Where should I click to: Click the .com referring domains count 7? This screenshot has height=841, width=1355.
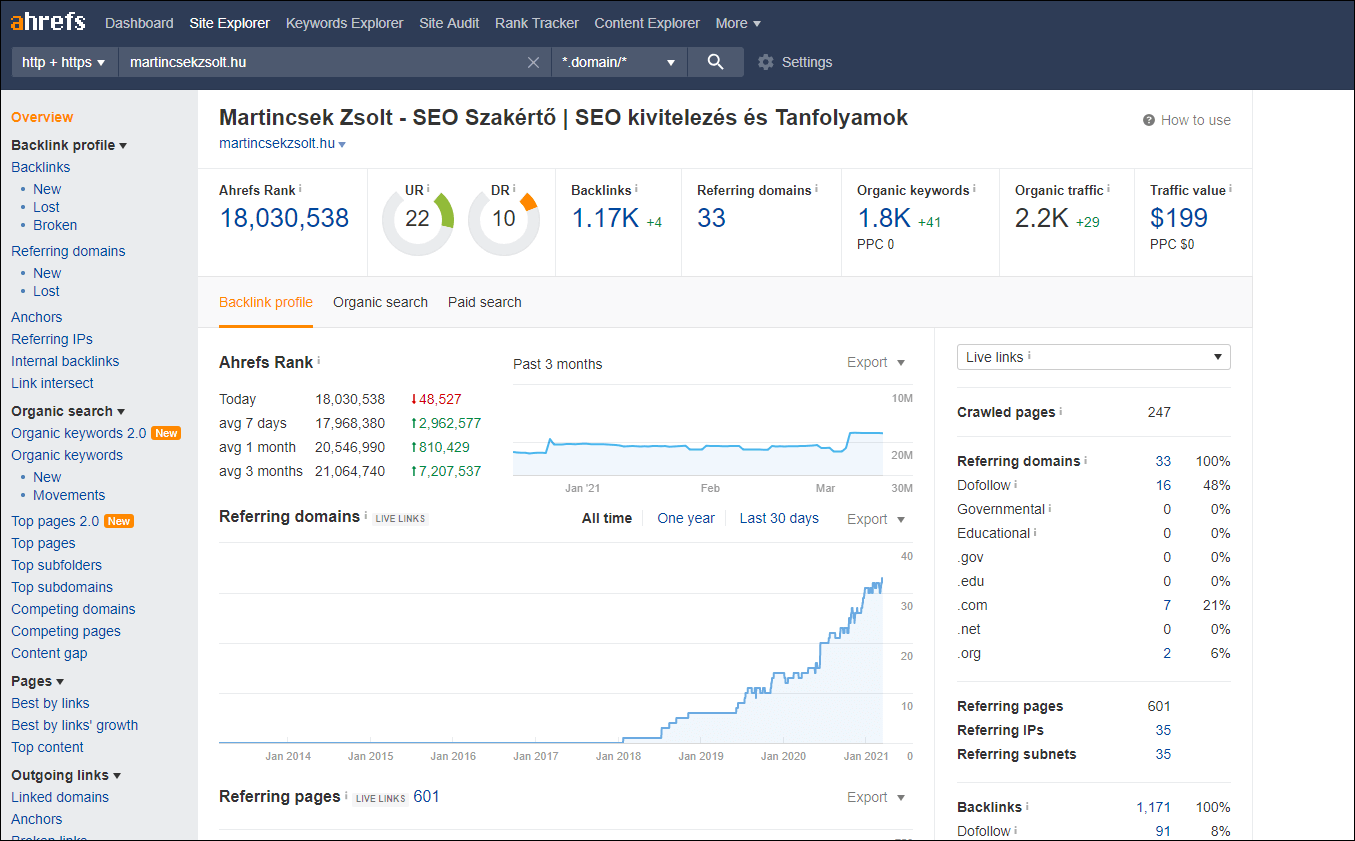coord(1167,605)
